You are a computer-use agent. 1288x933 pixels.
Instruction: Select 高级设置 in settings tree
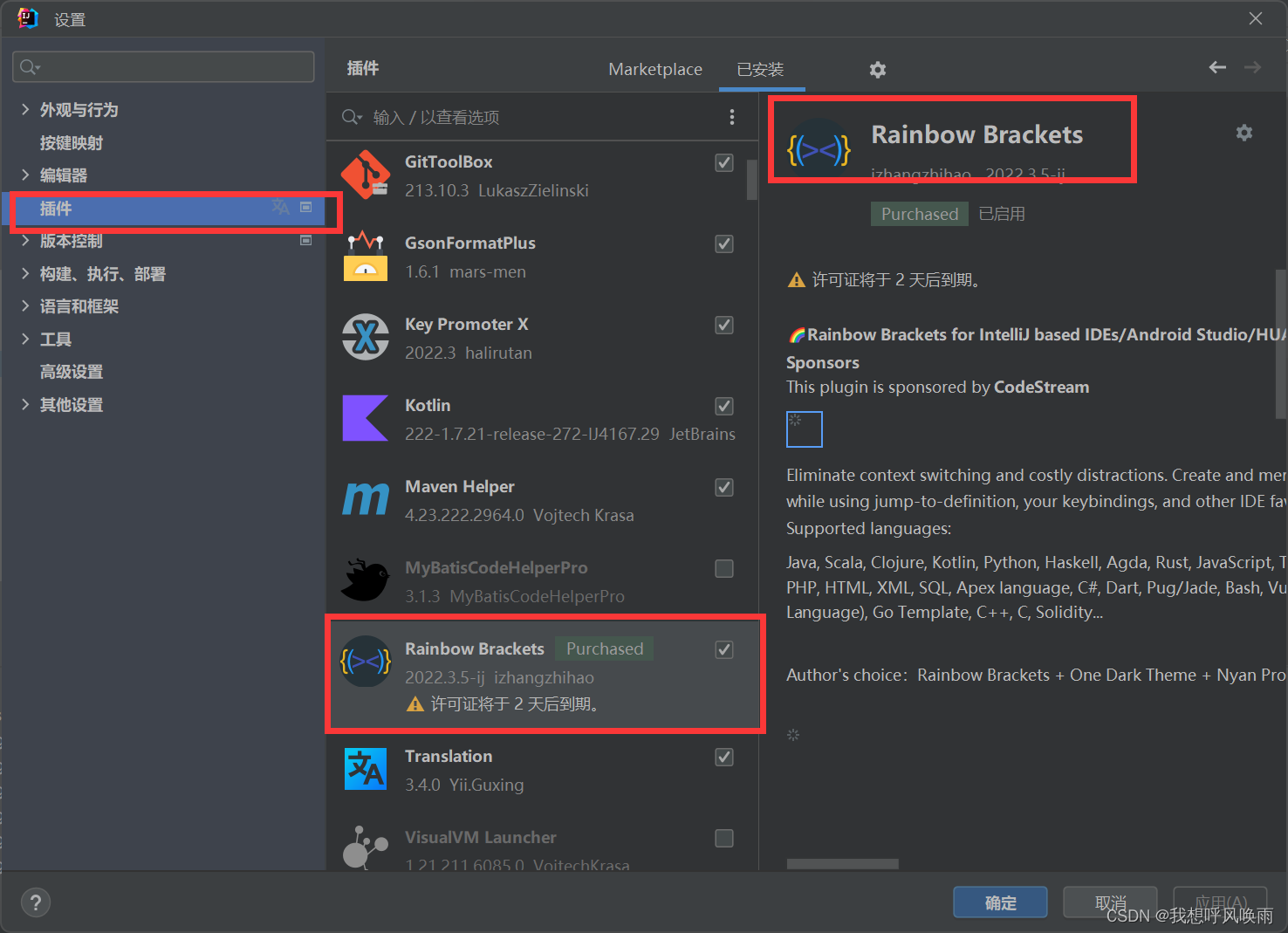72,372
